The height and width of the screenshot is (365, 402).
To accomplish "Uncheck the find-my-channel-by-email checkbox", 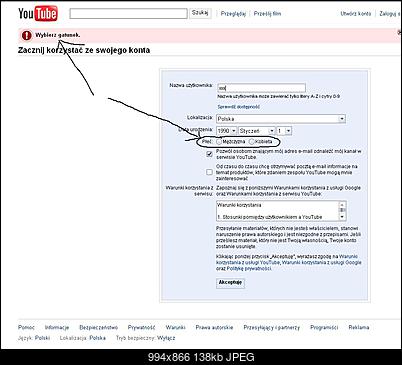I will [x=209, y=154].
